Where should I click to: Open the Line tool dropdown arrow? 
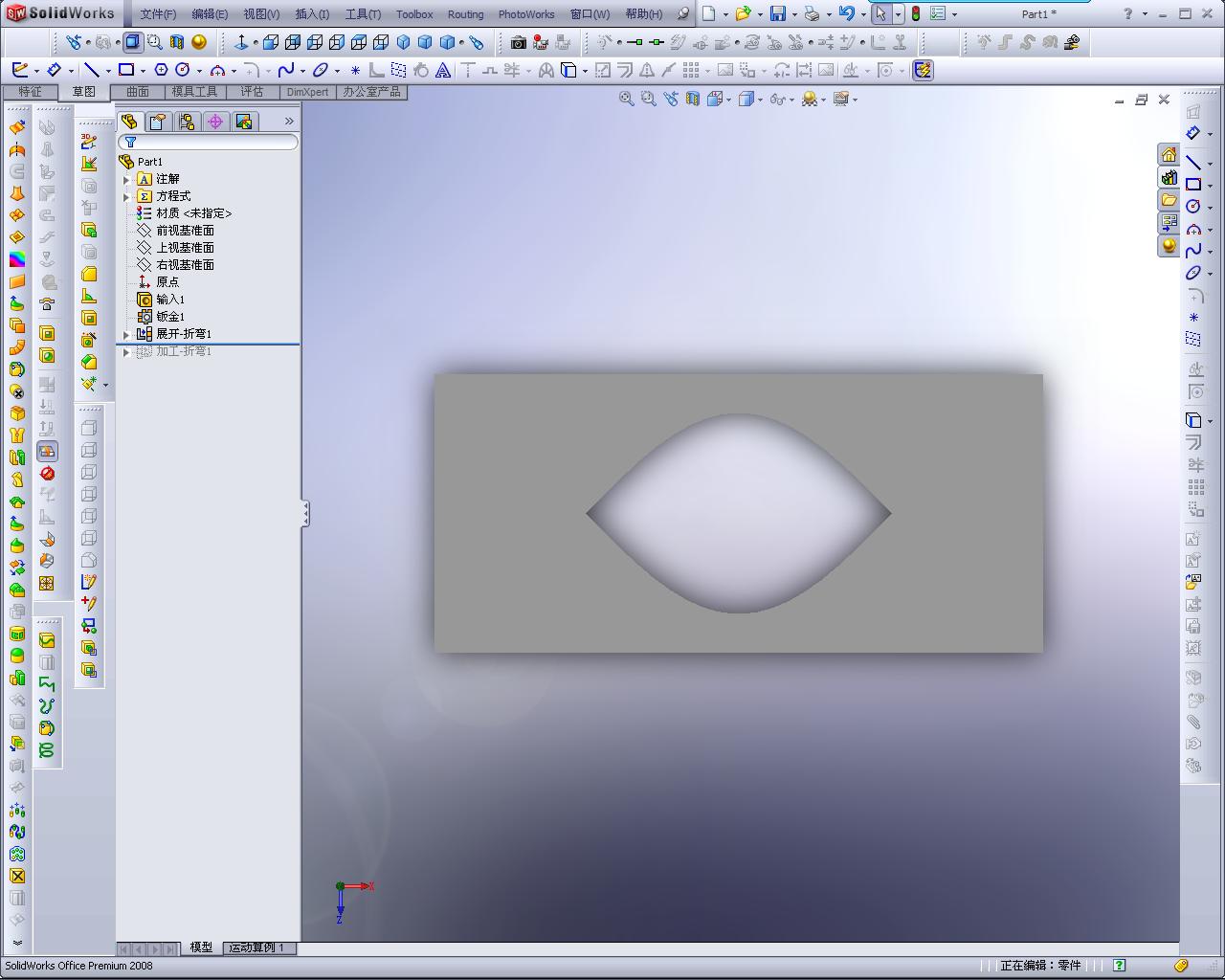[x=108, y=71]
